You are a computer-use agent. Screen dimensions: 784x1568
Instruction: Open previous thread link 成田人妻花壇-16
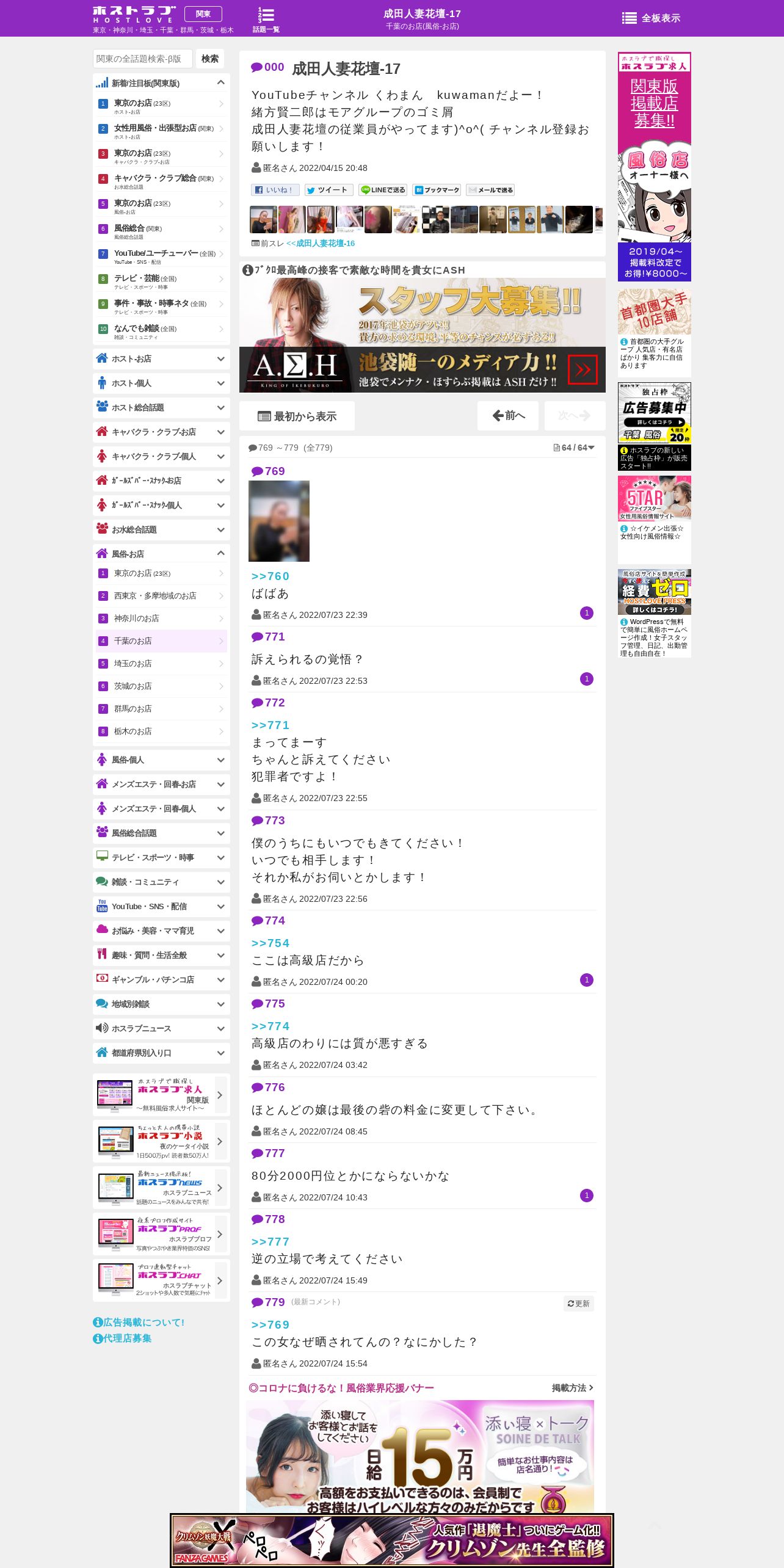(x=321, y=243)
